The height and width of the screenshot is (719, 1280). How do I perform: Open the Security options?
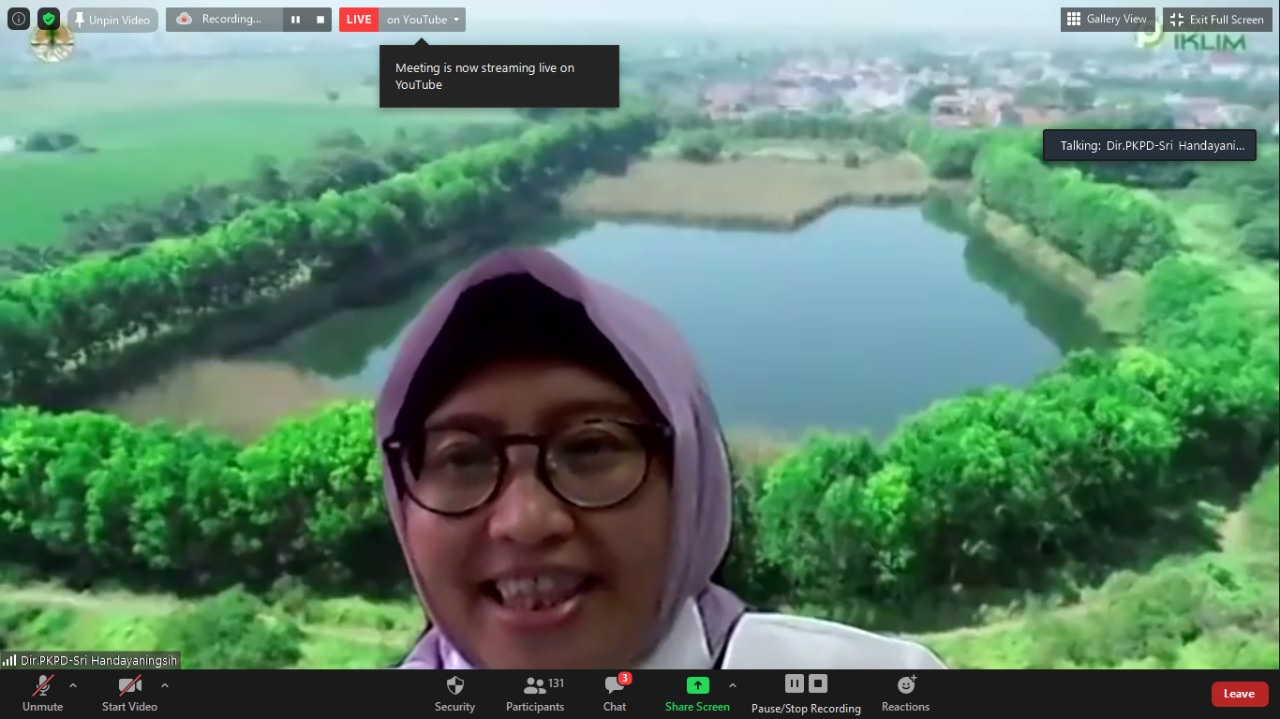pyautogui.click(x=455, y=693)
